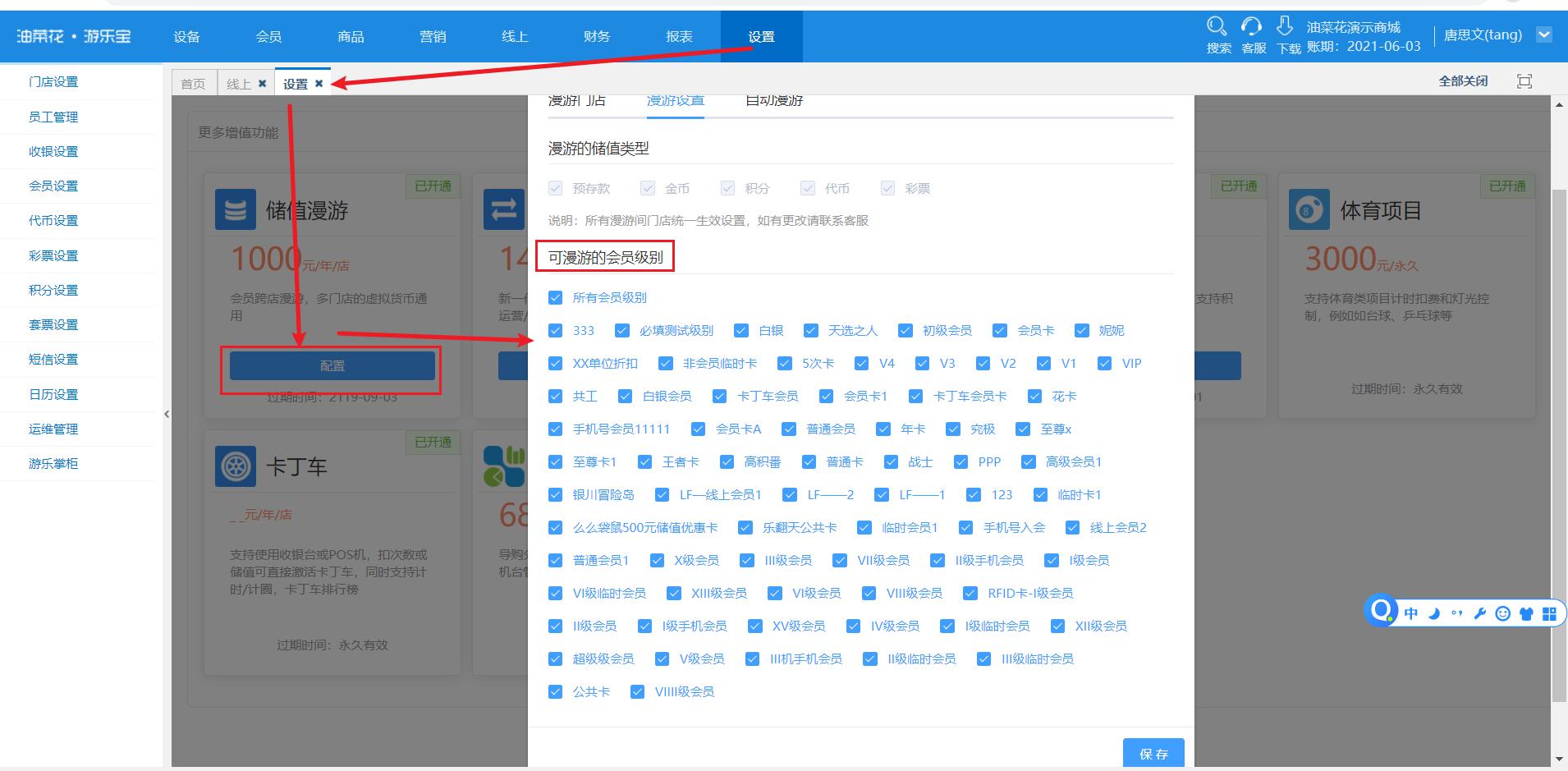
Task: Toggle the 银川冒险岛 checkbox
Action: 556,494
